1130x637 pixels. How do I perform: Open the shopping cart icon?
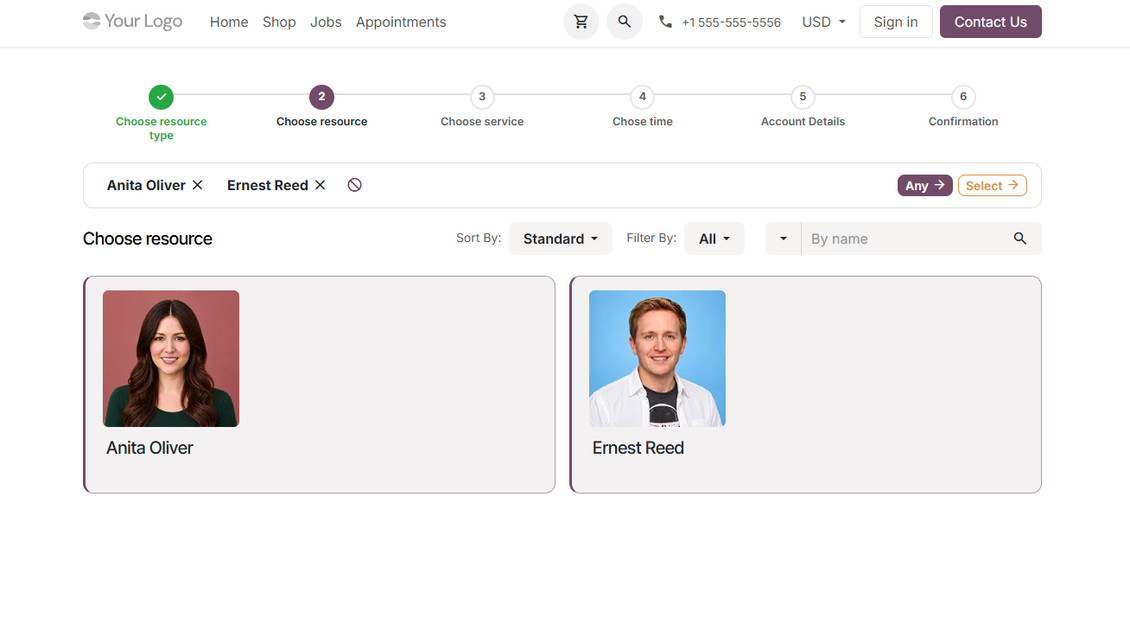coord(581,22)
